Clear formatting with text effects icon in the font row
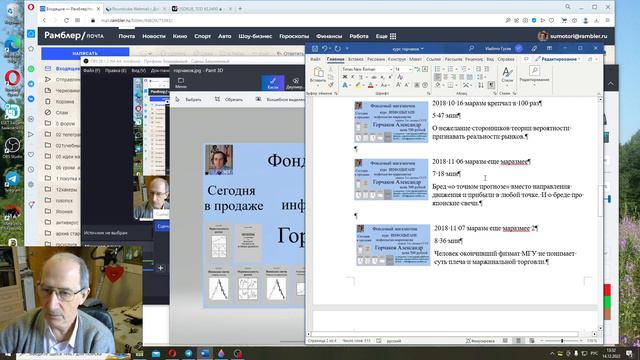The height and width of the screenshot is (360, 640). pos(400,77)
